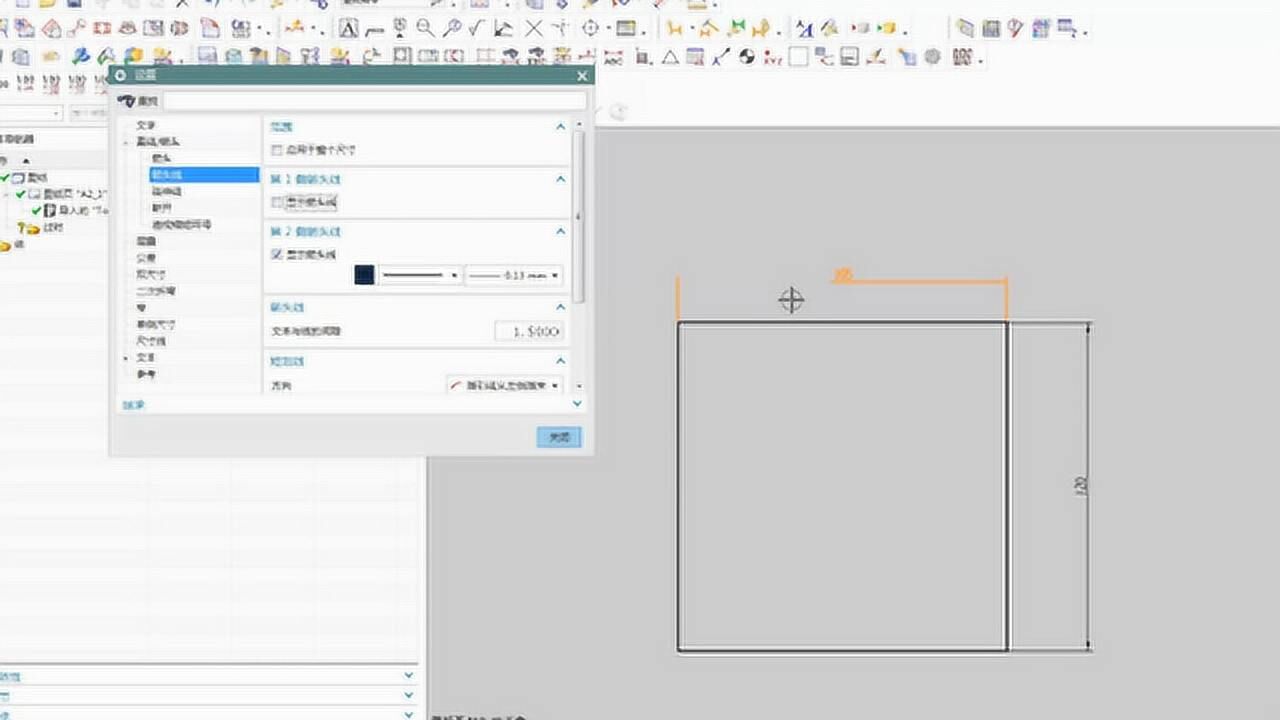The height and width of the screenshot is (720, 1280).
Task: Click the first orange dimension icon in right toolbar
Action: tap(676, 29)
